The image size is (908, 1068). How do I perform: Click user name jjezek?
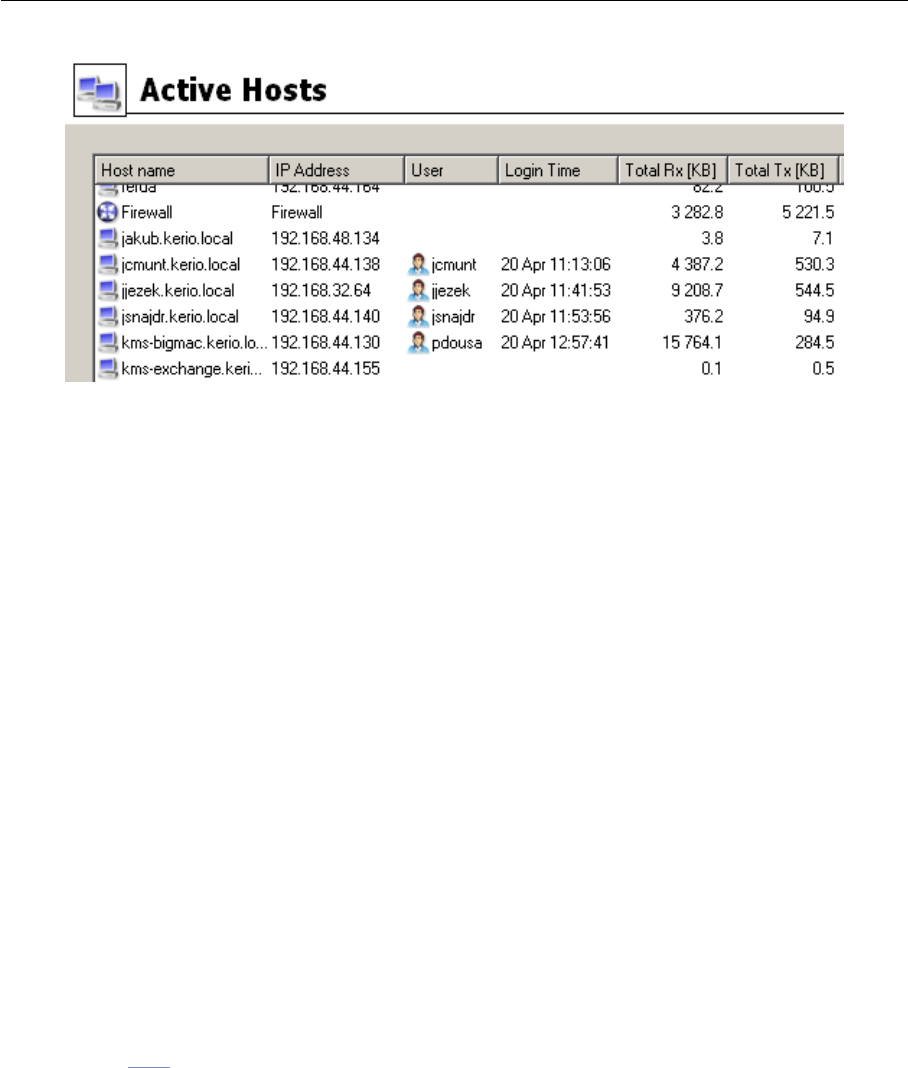pyautogui.click(x=450, y=291)
